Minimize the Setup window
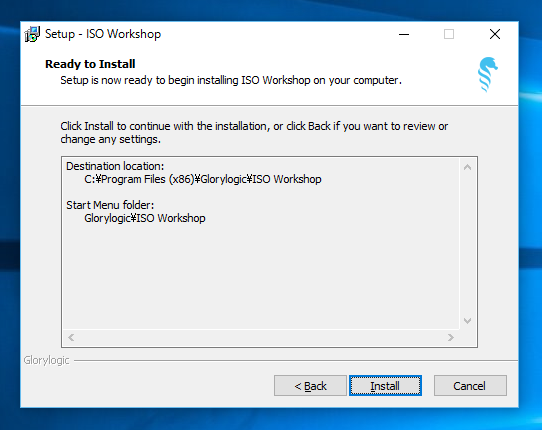Viewport: 542px width, 430px height. pos(404,34)
